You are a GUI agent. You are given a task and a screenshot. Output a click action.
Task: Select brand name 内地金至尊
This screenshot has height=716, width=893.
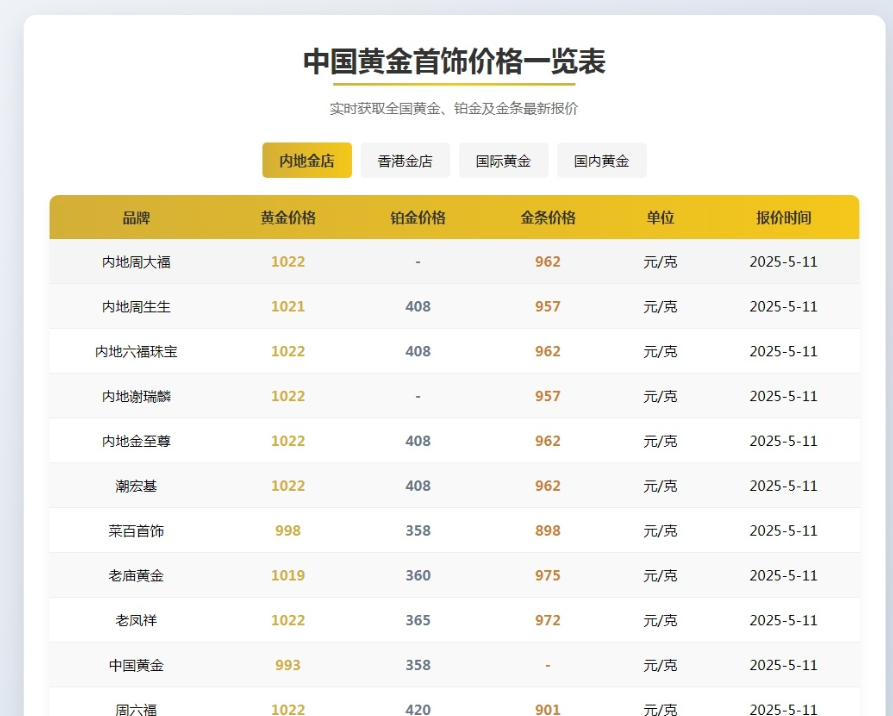click(x=136, y=441)
